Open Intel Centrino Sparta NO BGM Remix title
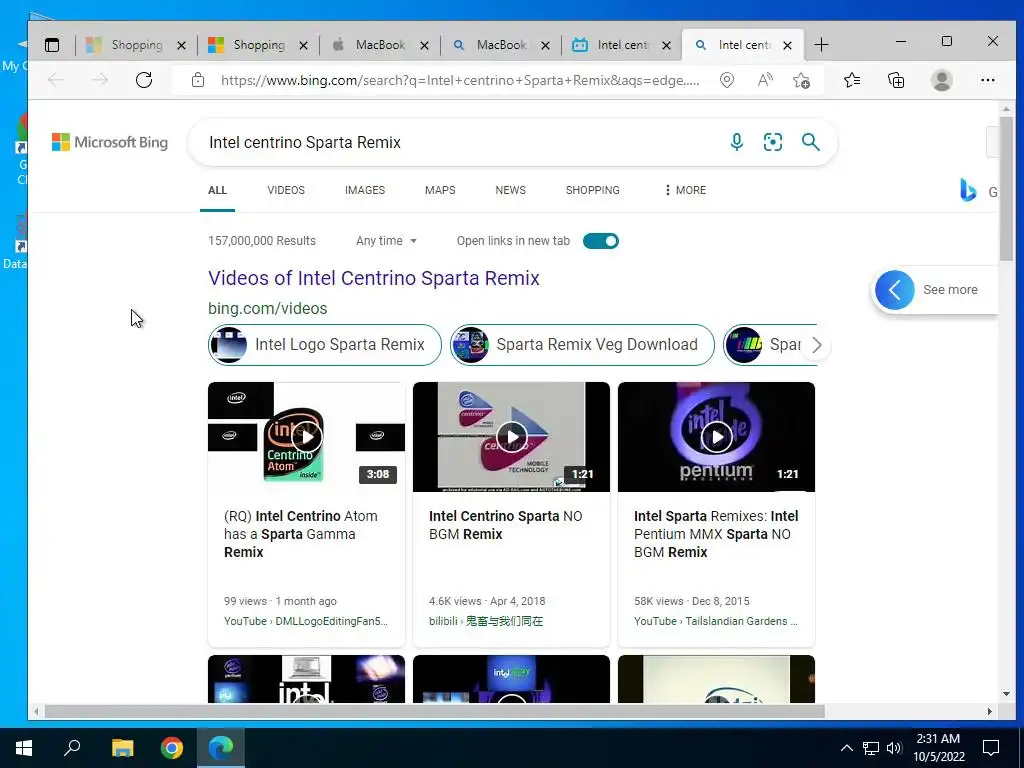Viewport: 1024px width, 768px height. tap(505, 525)
